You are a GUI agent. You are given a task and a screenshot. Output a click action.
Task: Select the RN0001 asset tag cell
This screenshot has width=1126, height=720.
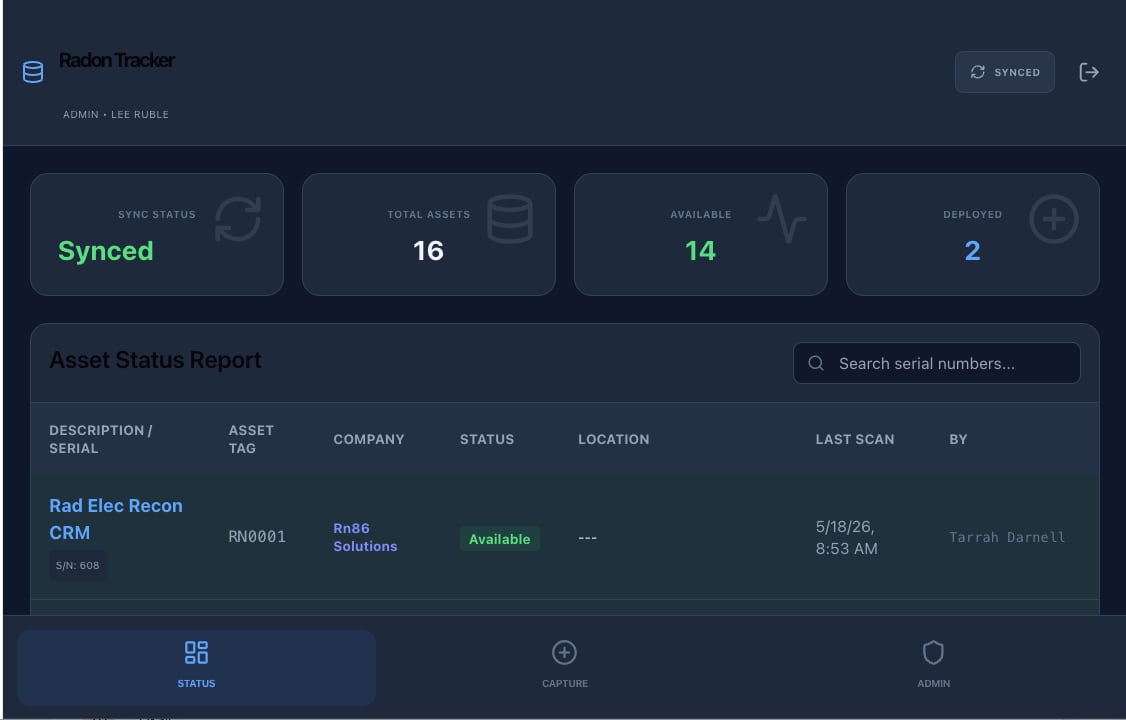pos(257,537)
